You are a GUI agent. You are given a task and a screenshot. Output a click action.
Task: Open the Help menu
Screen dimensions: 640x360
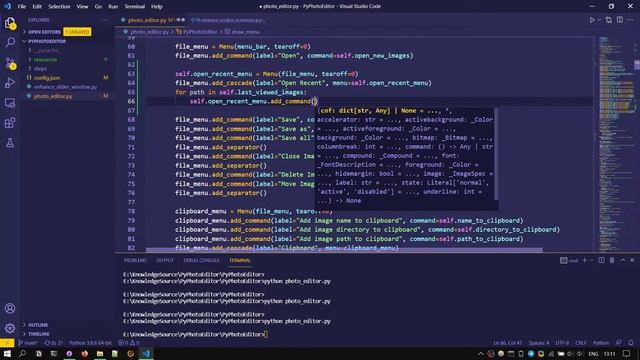tap(157, 7)
